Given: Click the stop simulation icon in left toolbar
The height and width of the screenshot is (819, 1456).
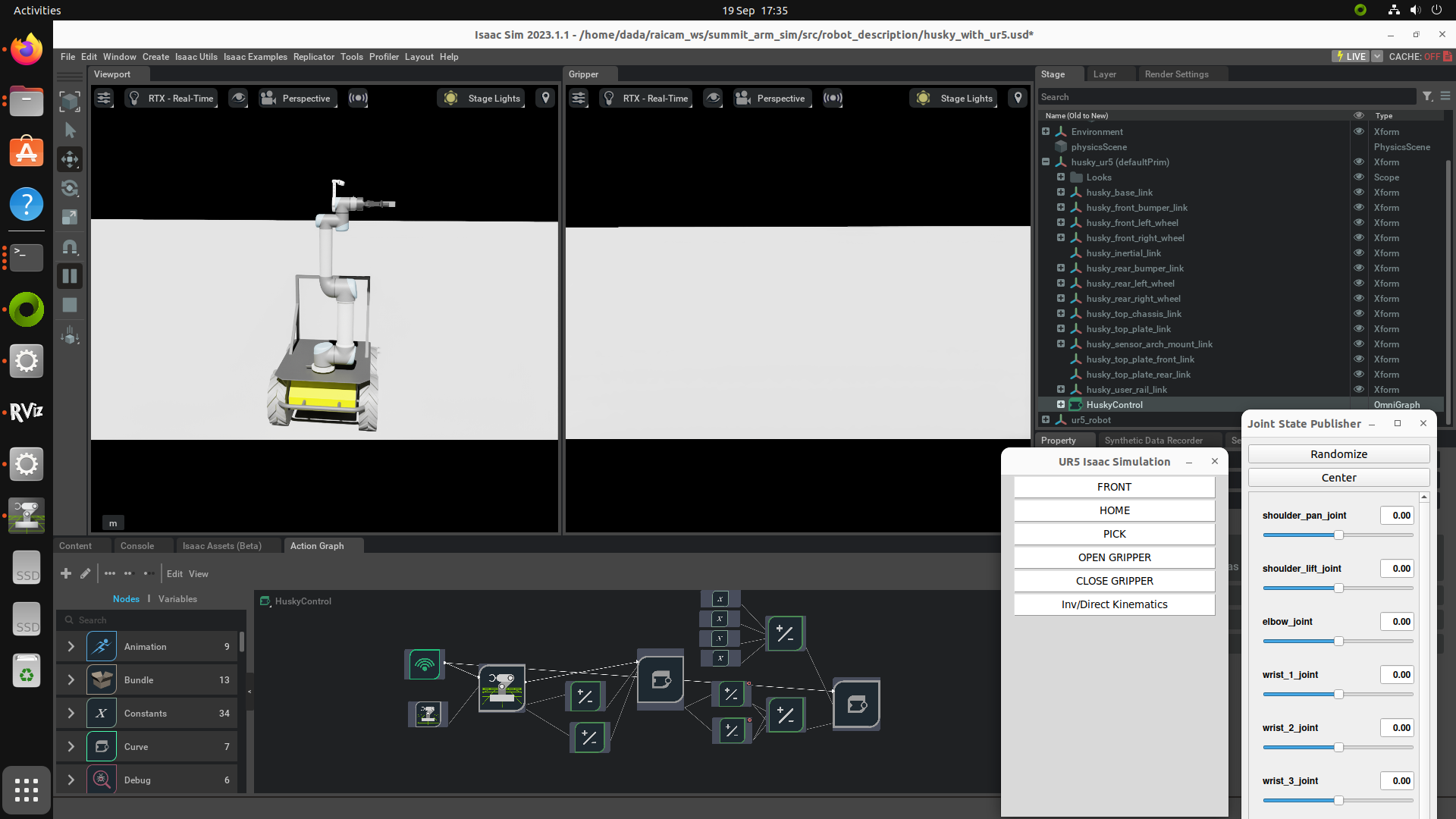Looking at the screenshot, I should pyautogui.click(x=70, y=305).
